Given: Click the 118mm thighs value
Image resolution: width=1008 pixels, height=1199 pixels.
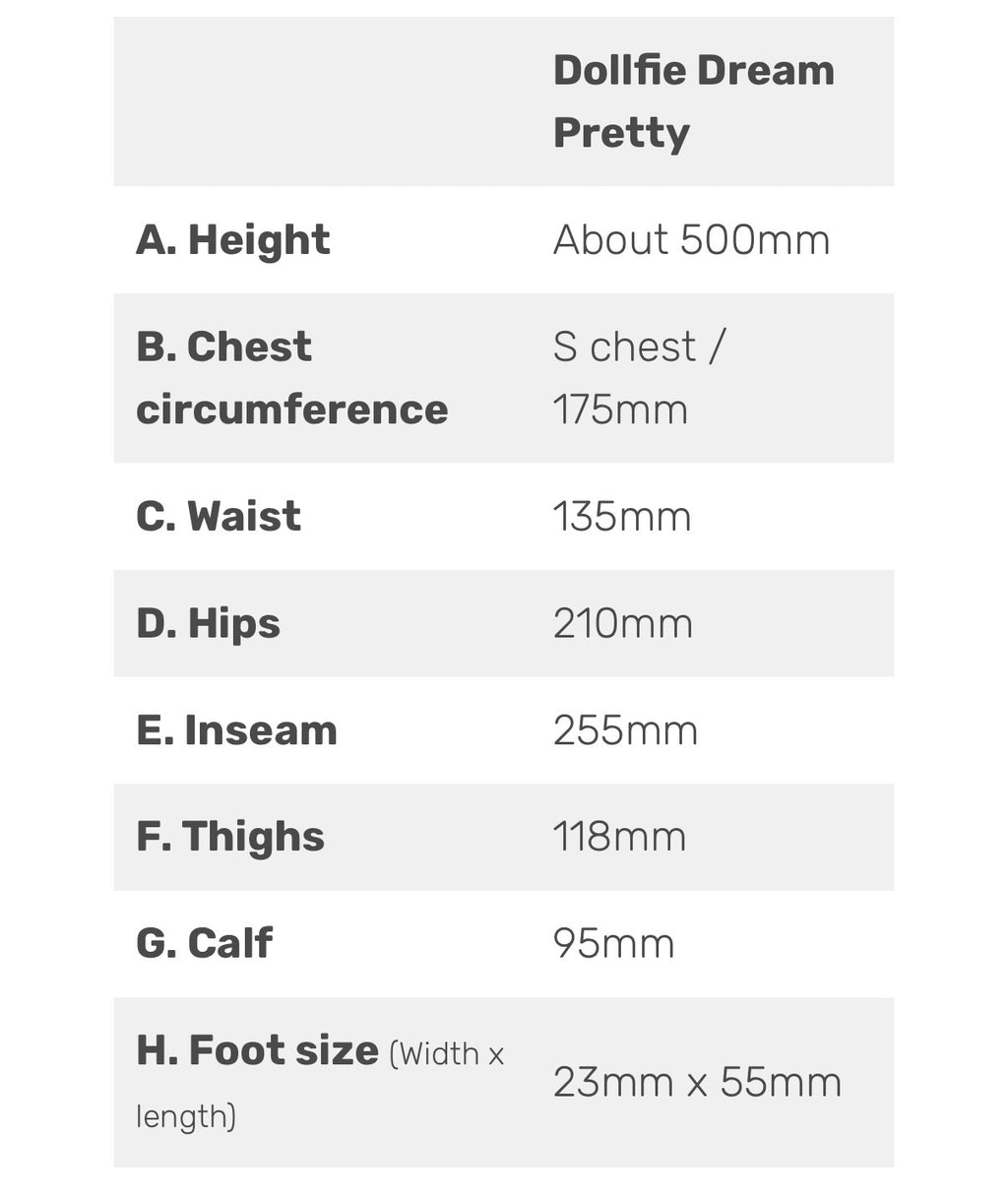Looking at the screenshot, I should (619, 837).
